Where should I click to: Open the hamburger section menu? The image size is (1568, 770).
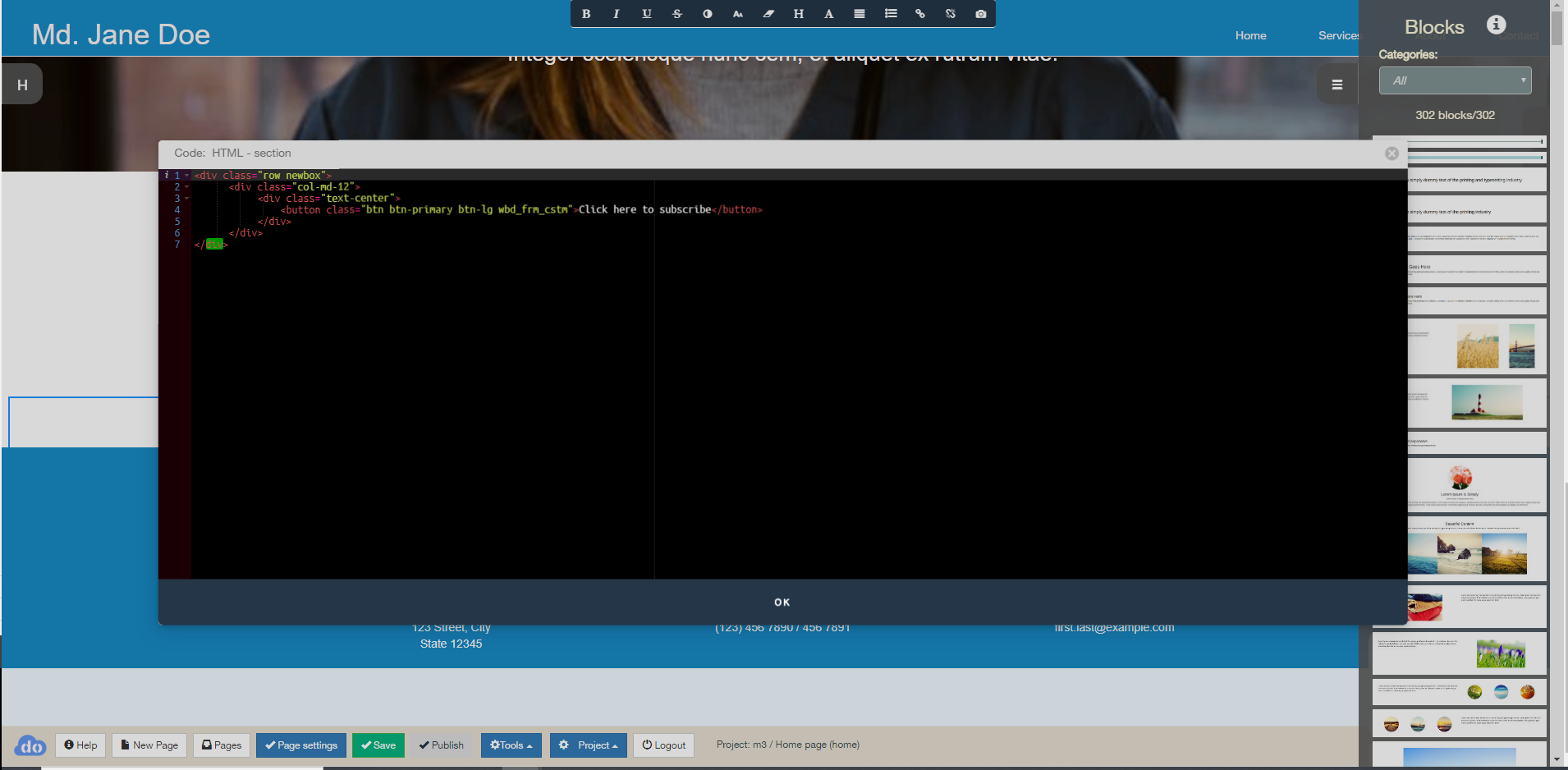(1337, 85)
